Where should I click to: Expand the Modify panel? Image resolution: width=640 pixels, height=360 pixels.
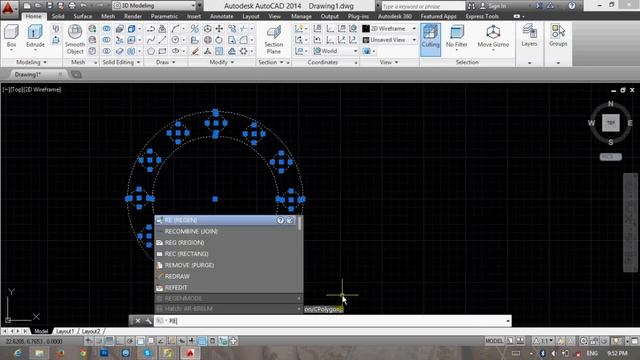coord(222,62)
